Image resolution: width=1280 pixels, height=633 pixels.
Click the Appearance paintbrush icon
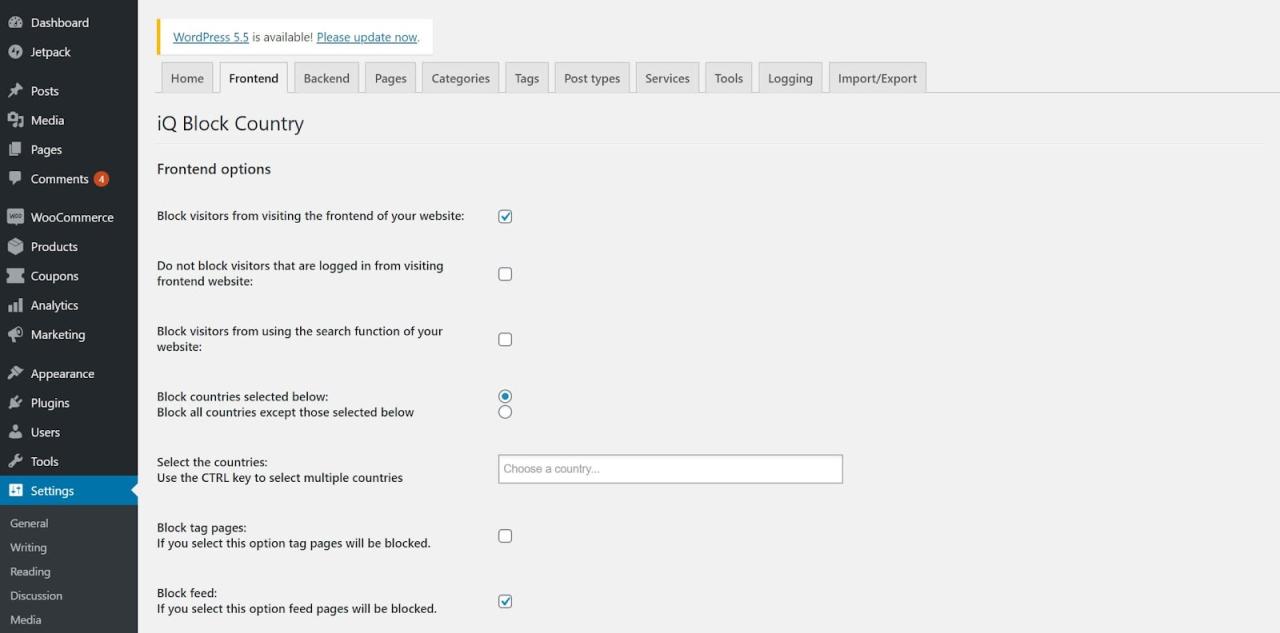coord(15,373)
